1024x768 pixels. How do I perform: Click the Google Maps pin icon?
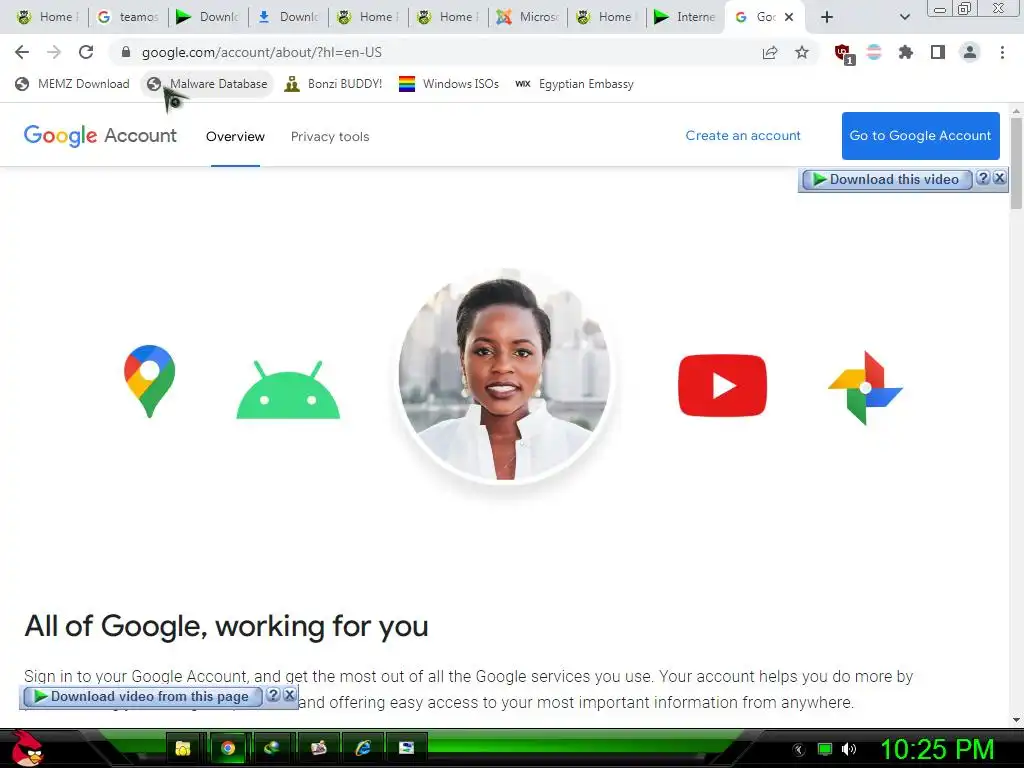150,381
